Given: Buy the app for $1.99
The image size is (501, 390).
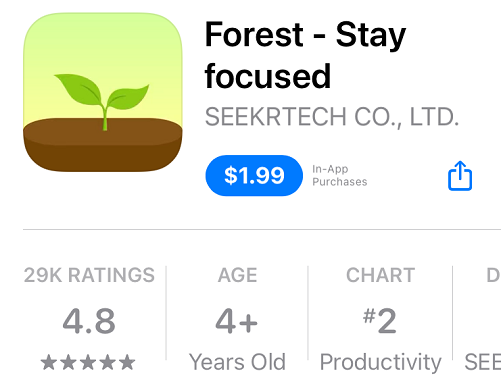Looking at the screenshot, I should pyautogui.click(x=254, y=175).
